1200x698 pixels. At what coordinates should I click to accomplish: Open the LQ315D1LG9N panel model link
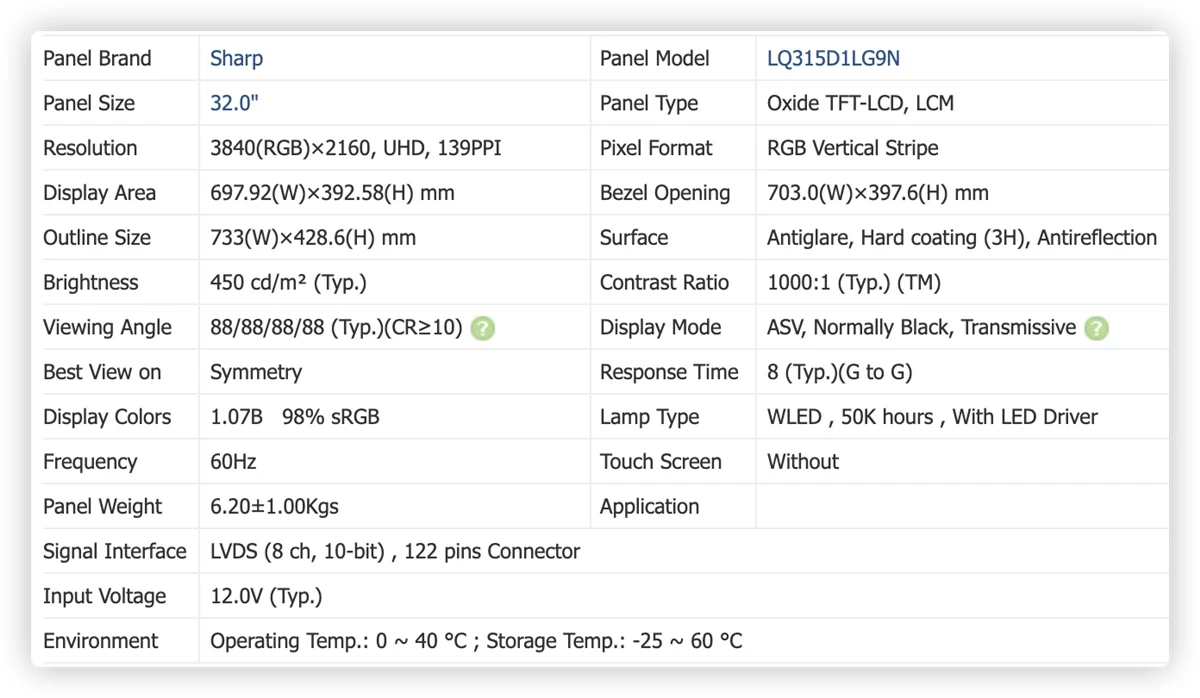coord(833,58)
